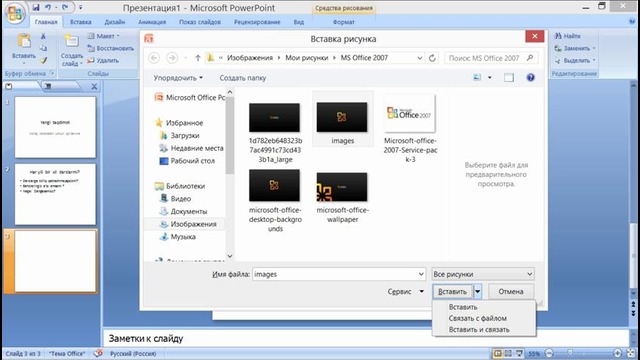Click Восстановить reset slide icon
The width and height of the screenshot is (640, 360).
(91, 48)
